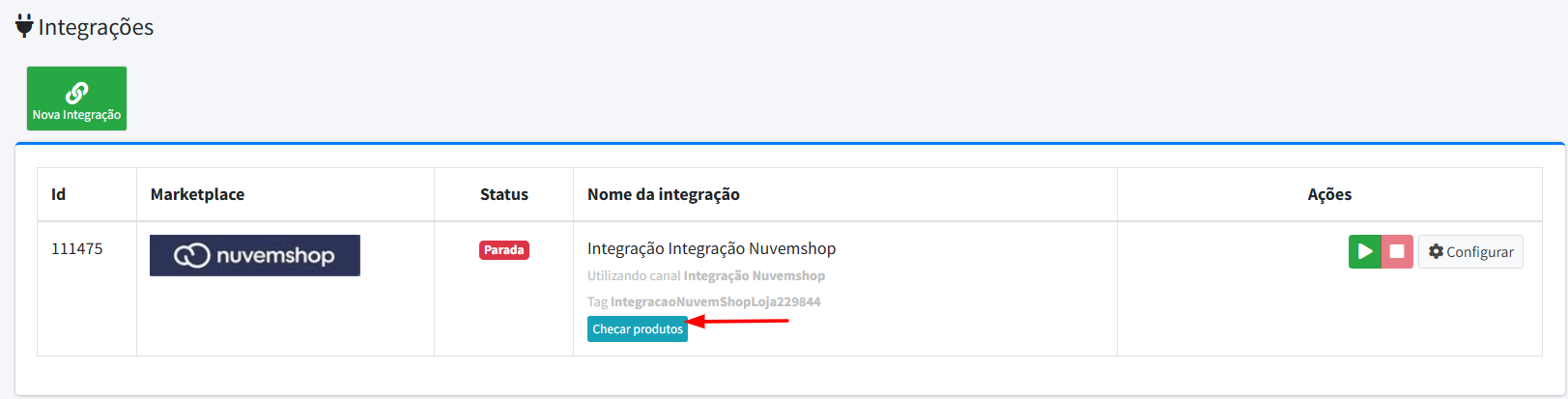The image size is (1568, 399).
Task: Click the Nova Integração label text
Action: click(x=76, y=115)
